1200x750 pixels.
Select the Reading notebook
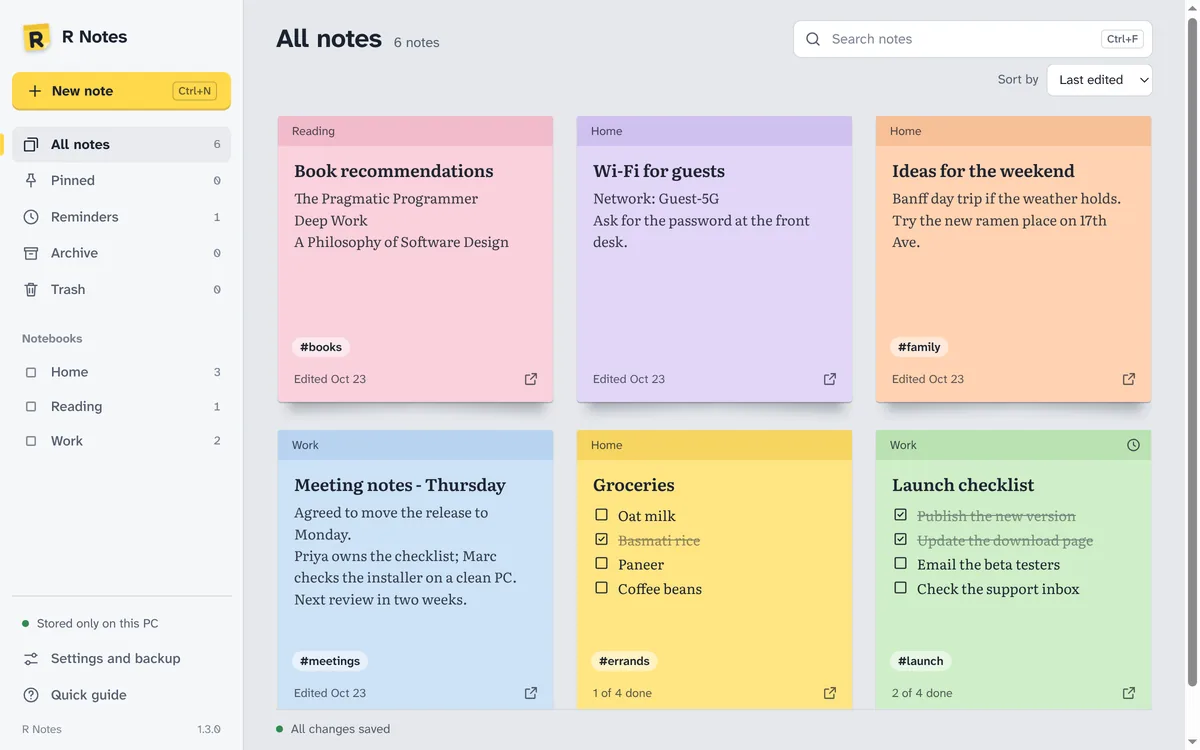click(x=121, y=407)
